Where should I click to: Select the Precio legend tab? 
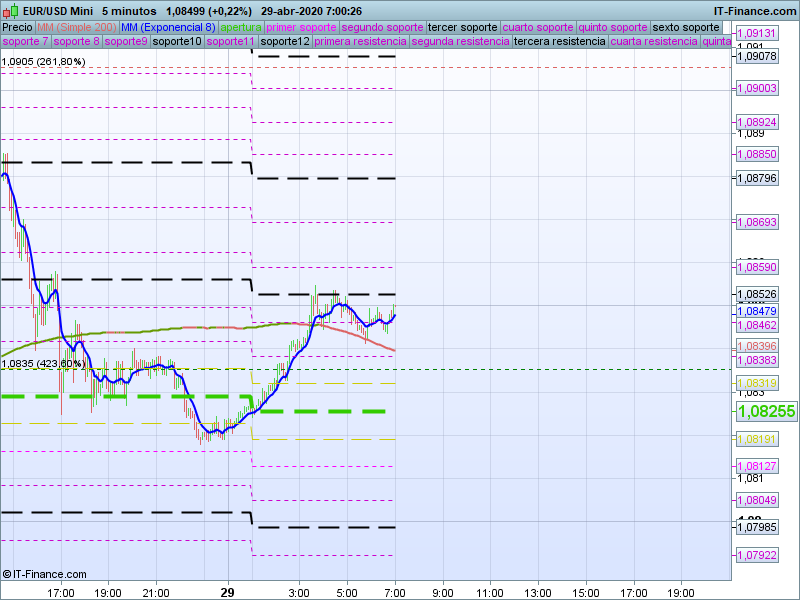(17, 27)
